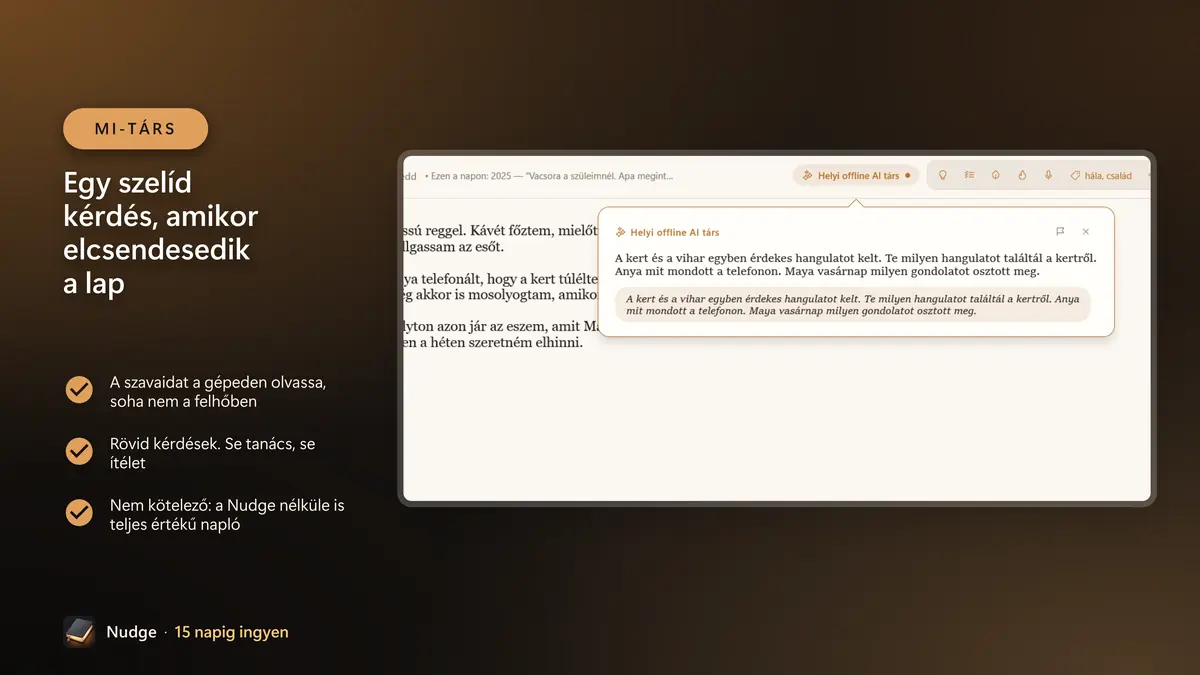
Task: Click the text 'soha nem a felhőben'
Action: point(183,401)
